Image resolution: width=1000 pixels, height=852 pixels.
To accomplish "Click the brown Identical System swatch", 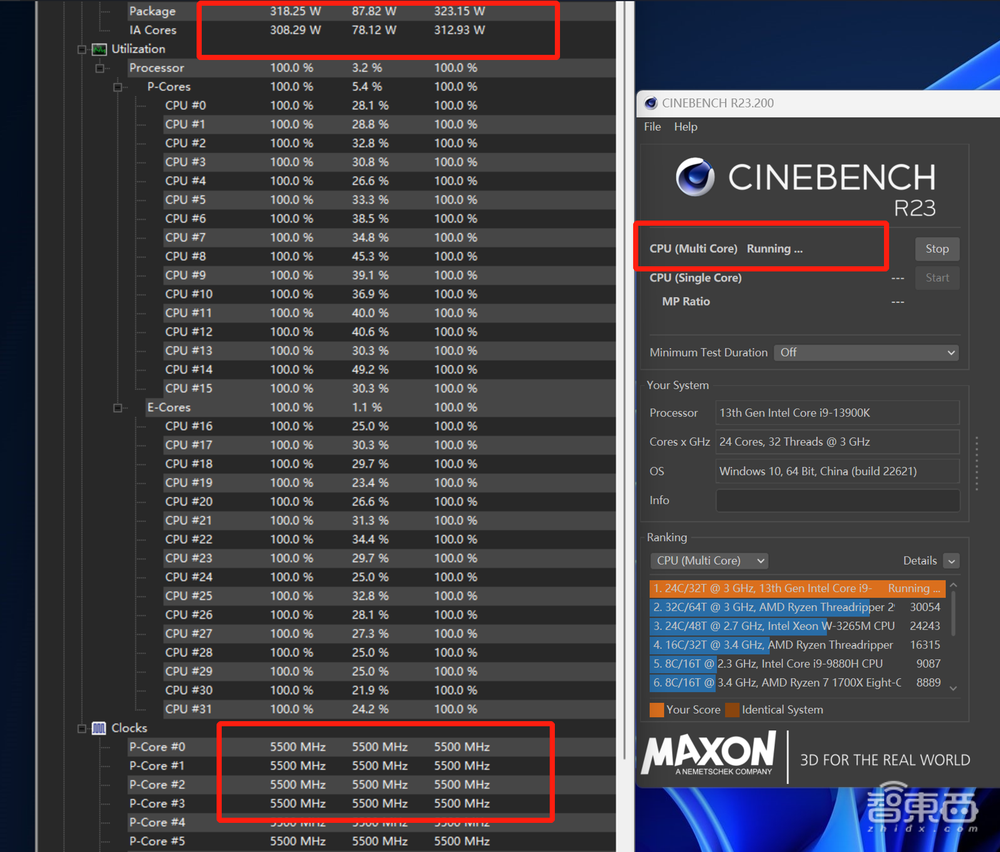I will [x=732, y=710].
